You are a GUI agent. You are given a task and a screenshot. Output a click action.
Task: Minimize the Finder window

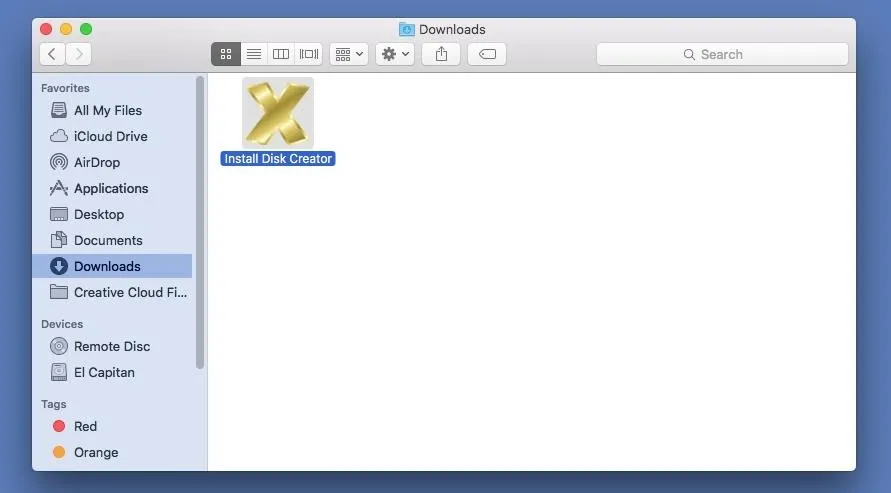pyautogui.click(x=66, y=29)
